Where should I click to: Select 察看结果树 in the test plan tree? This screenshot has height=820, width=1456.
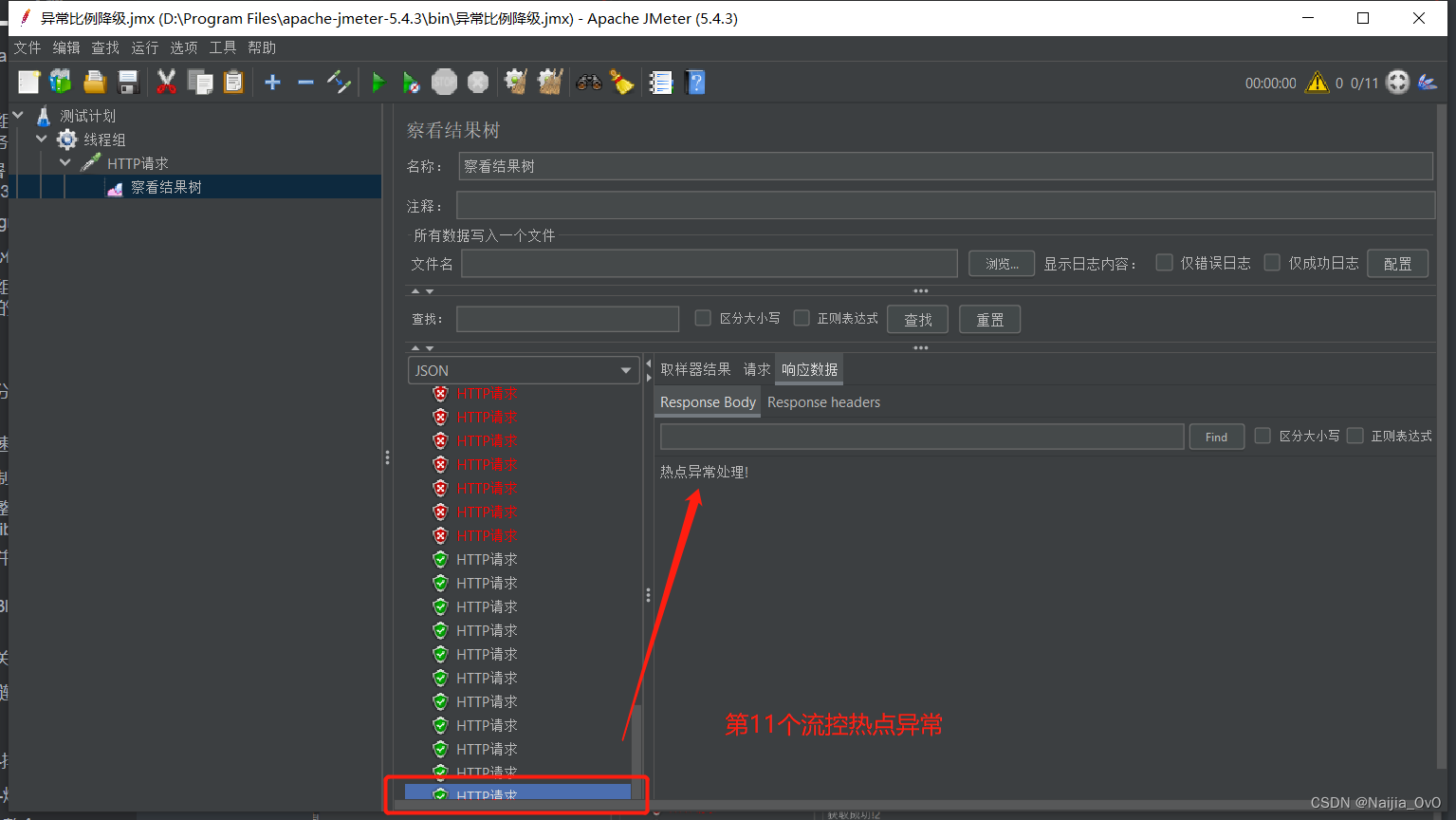(166, 187)
